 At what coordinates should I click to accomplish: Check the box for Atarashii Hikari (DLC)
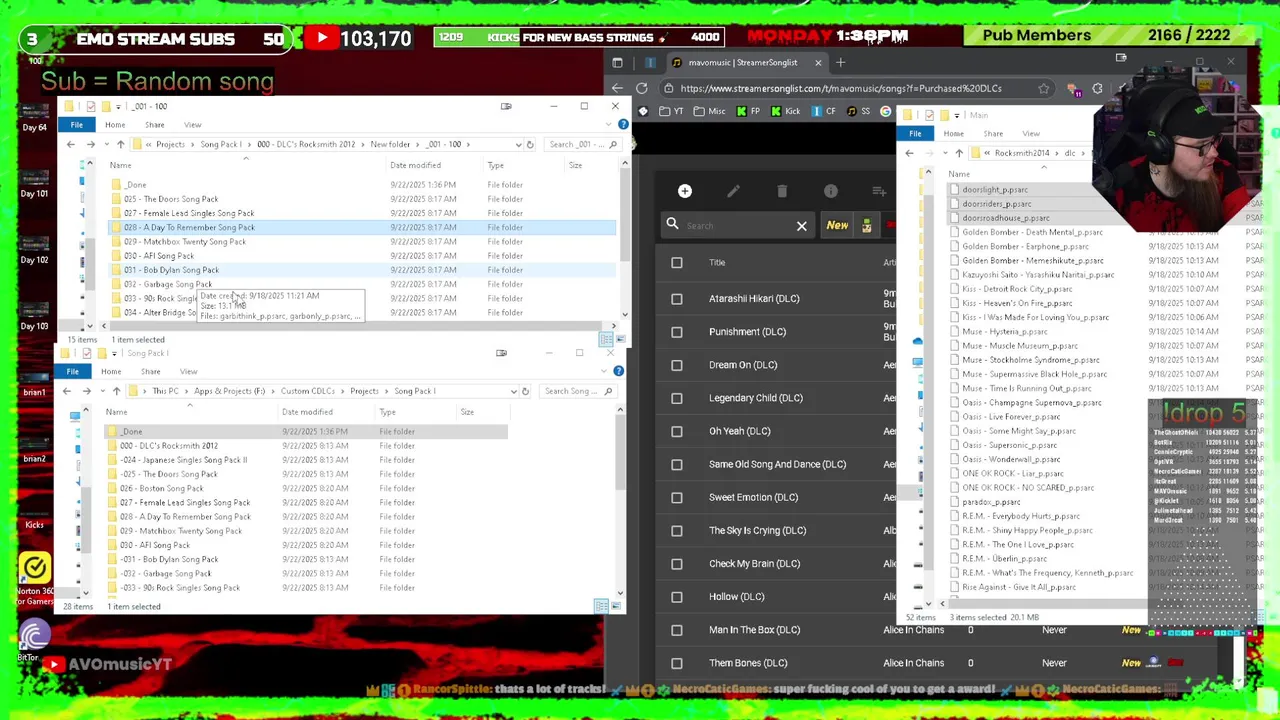(x=677, y=298)
